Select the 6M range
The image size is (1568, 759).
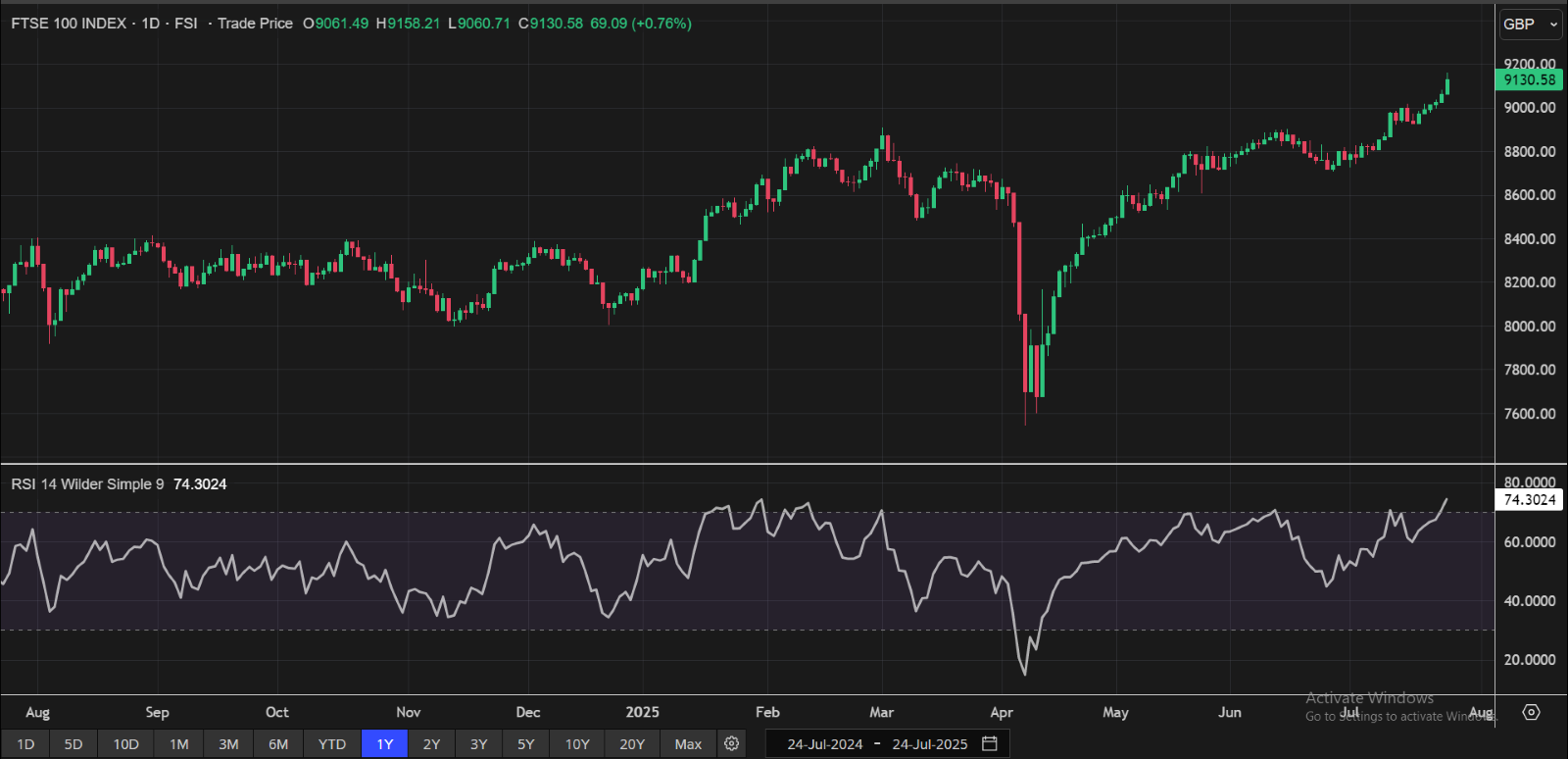pos(278,744)
